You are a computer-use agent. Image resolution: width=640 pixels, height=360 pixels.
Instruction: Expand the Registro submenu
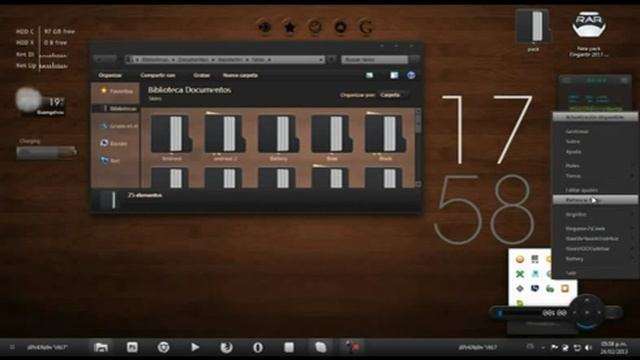[x=595, y=214]
